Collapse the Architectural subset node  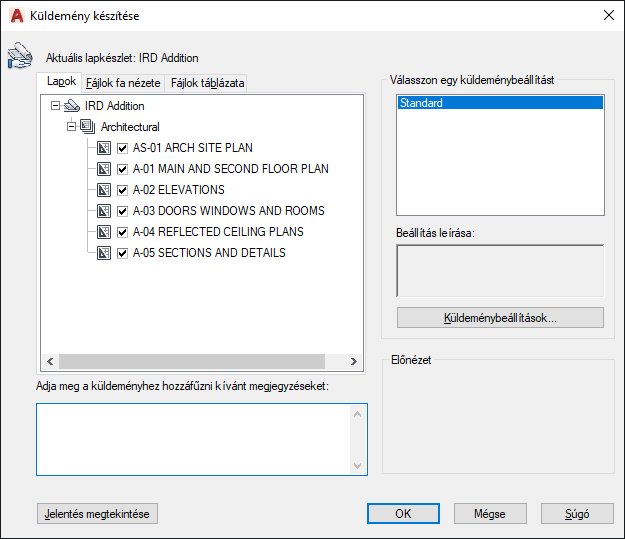coord(71,127)
